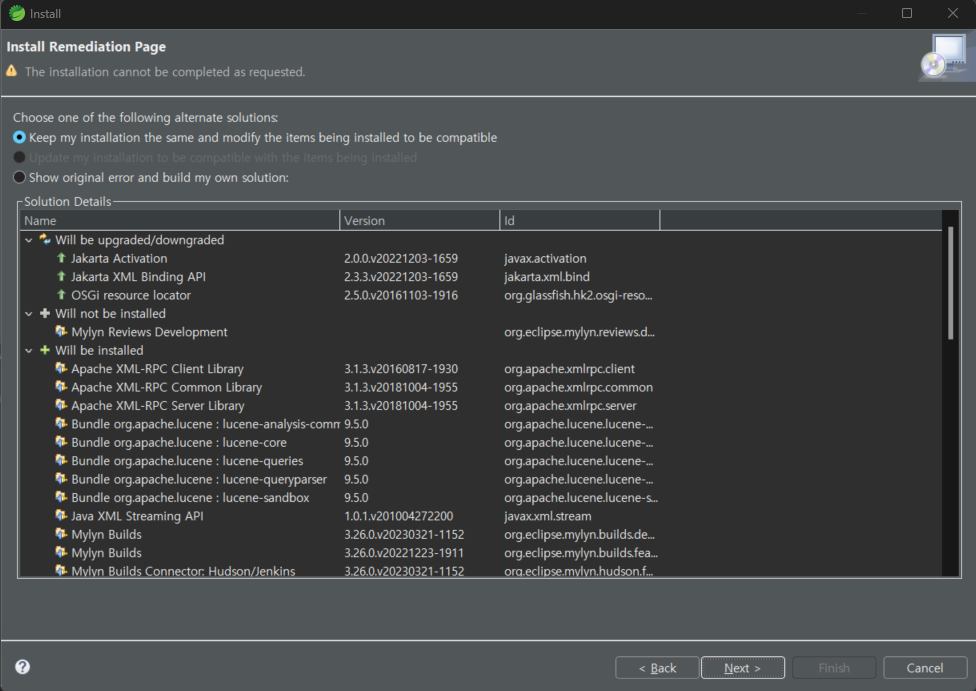Viewport: 976px width, 691px height.
Task: Select Apache XML-RPC Common Library name
Action: tap(167, 387)
